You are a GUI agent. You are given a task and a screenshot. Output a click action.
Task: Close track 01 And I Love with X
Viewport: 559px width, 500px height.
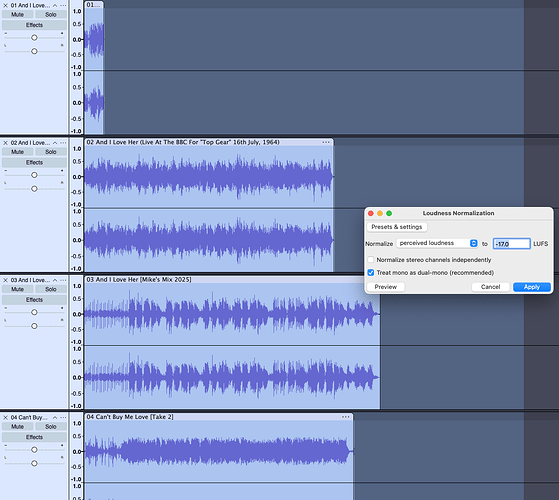(x=5, y=5)
